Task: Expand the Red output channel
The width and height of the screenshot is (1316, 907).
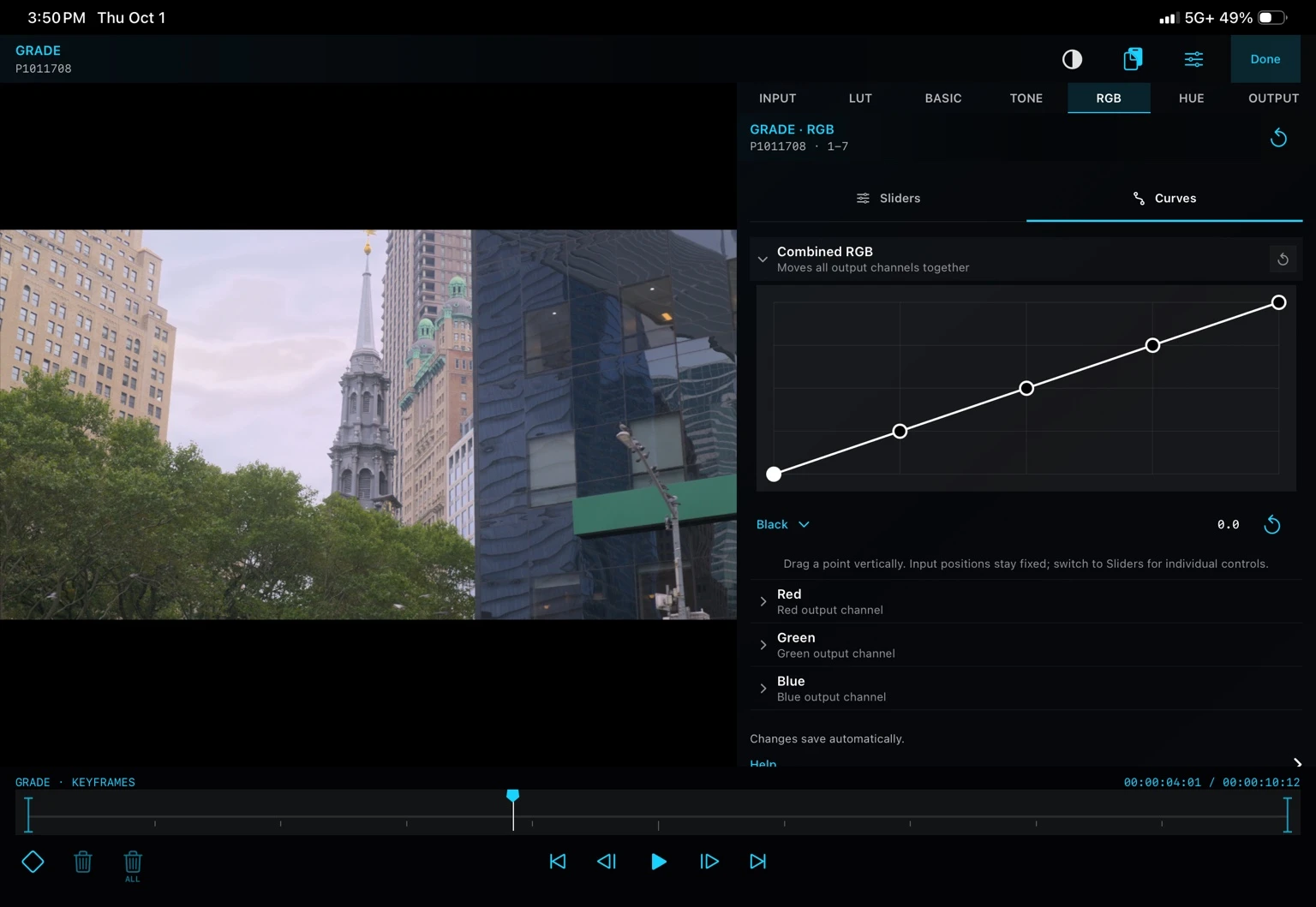Action: point(1026,601)
